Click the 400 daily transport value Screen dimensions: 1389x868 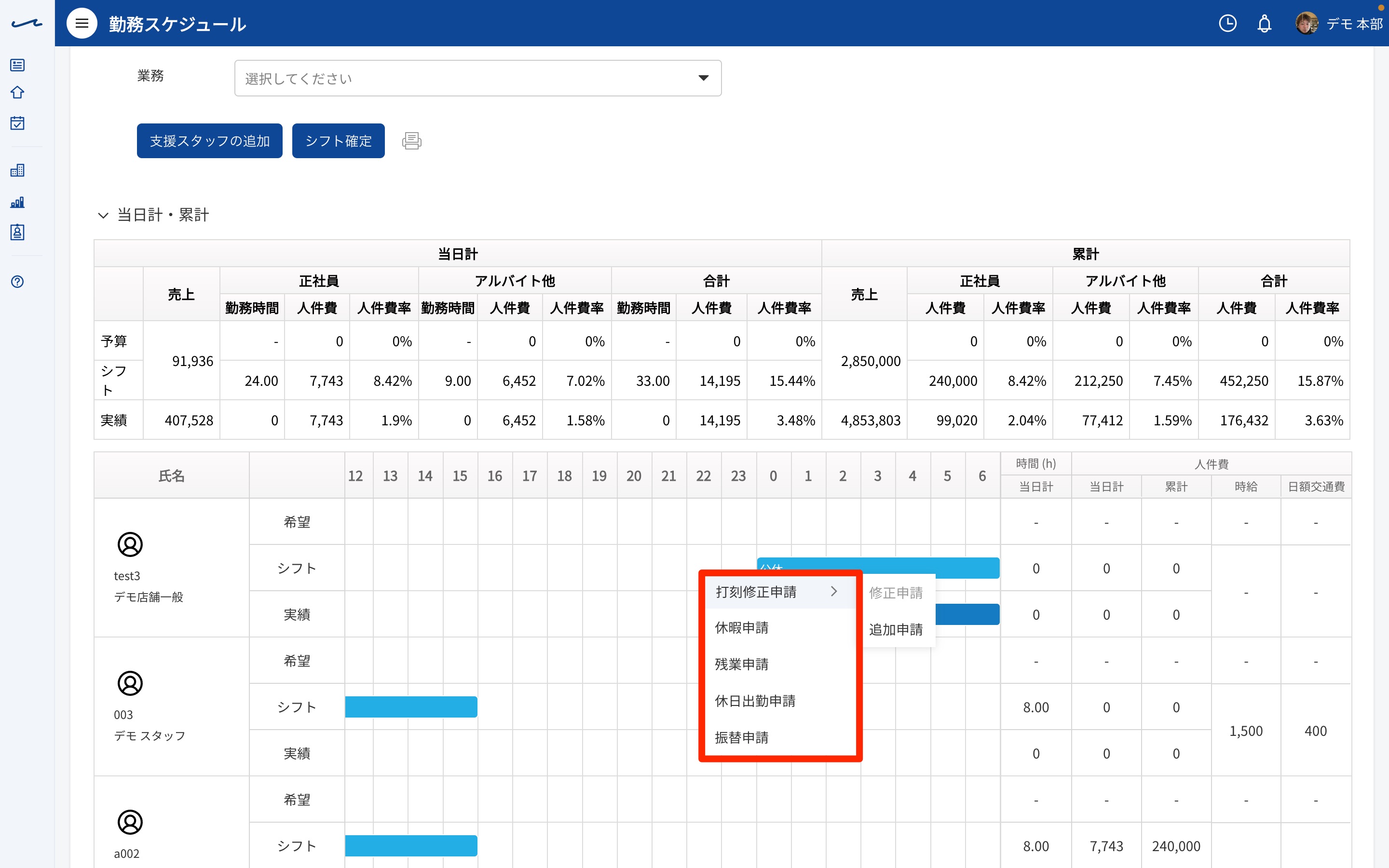click(1316, 731)
